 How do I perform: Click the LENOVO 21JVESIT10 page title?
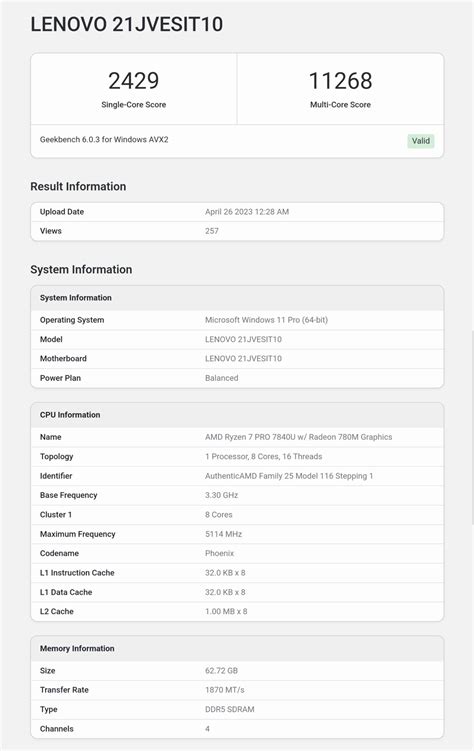(x=126, y=24)
